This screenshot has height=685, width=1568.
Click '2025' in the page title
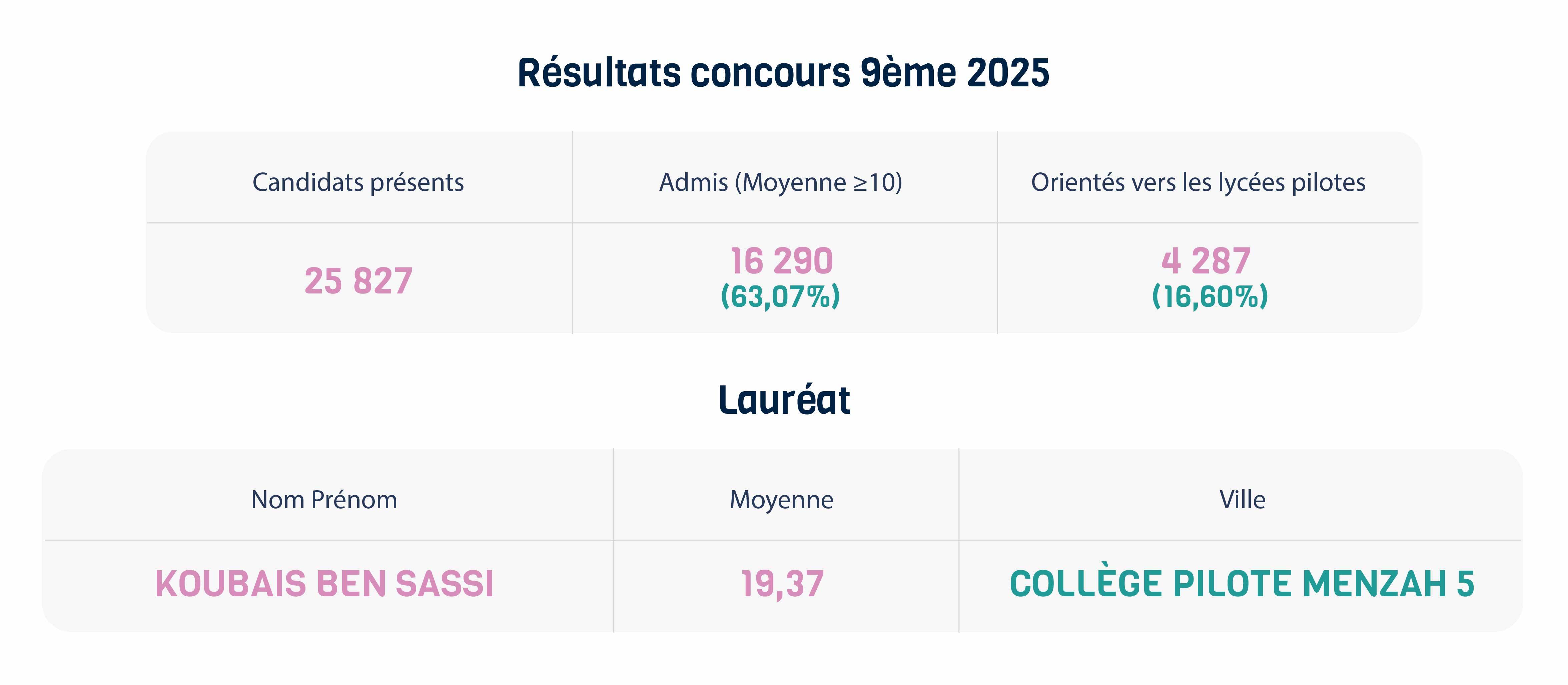pyautogui.click(x=1008, y=74)
